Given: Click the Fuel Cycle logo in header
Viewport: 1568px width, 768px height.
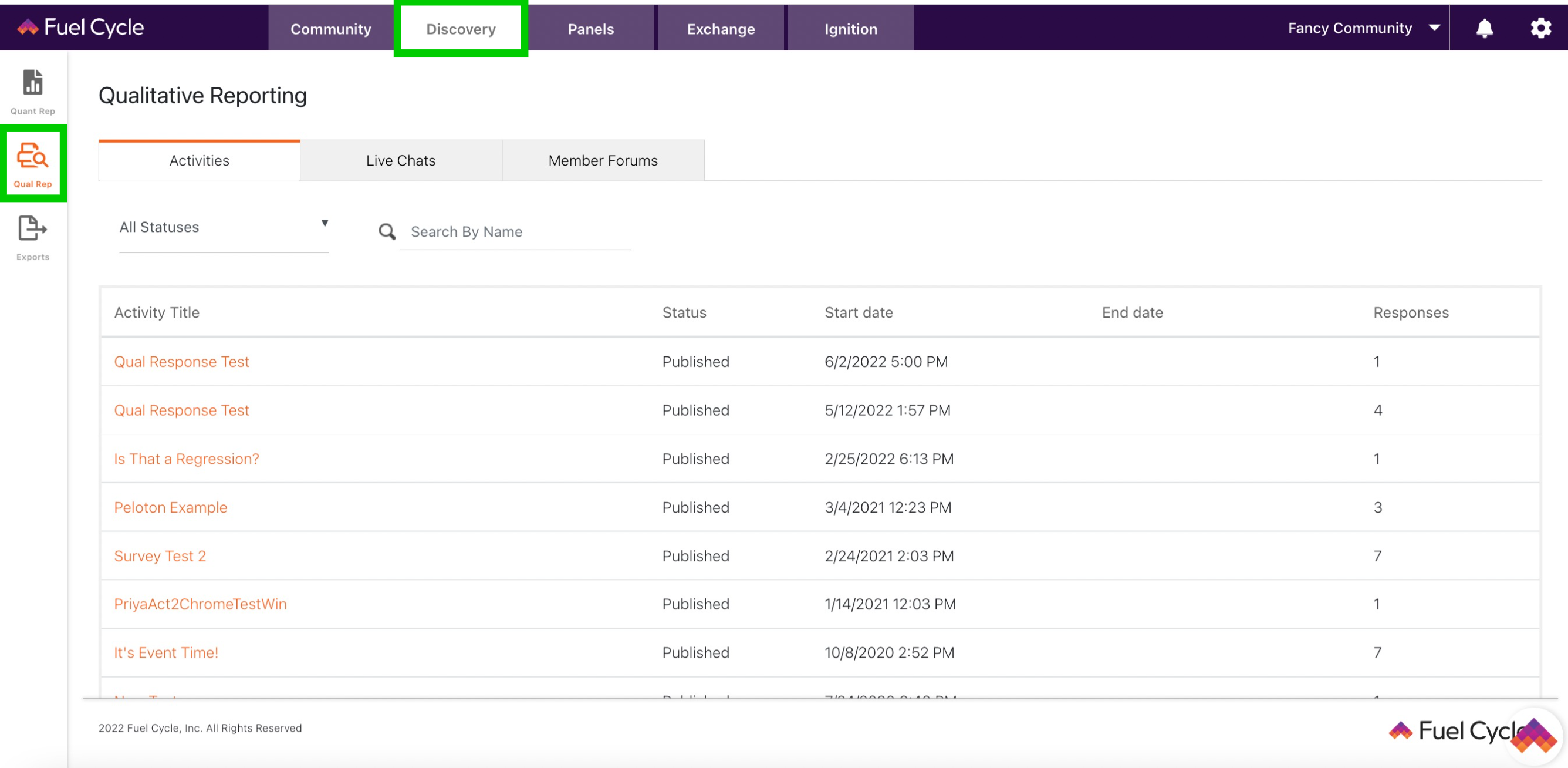Looking at the screenshot, I should point(81,28).
